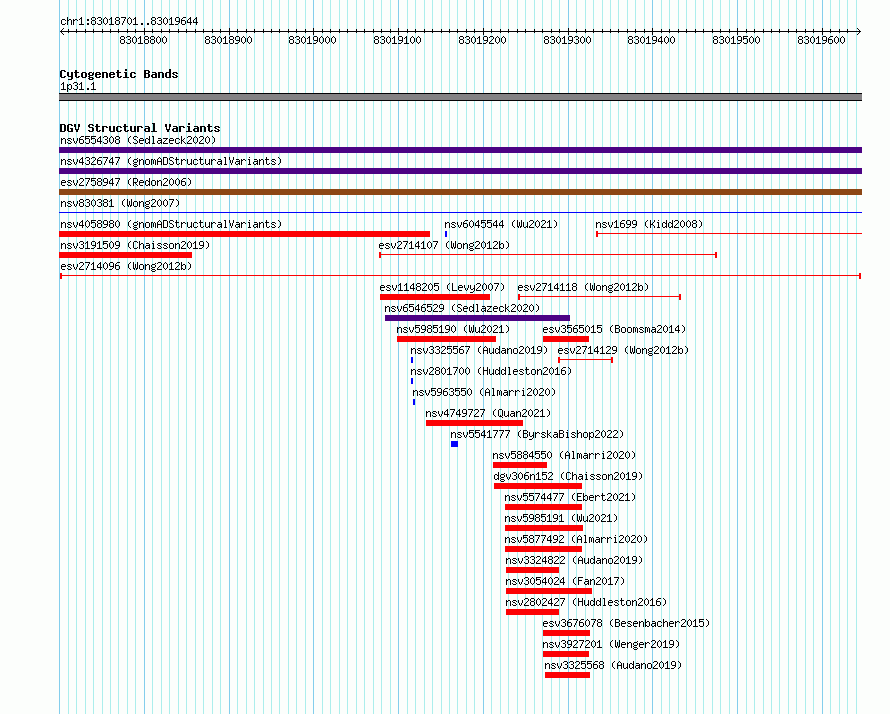Open nsv5541777 (ByrskaBishop2022) variant

pyautogui.click(x=537, y=434)
